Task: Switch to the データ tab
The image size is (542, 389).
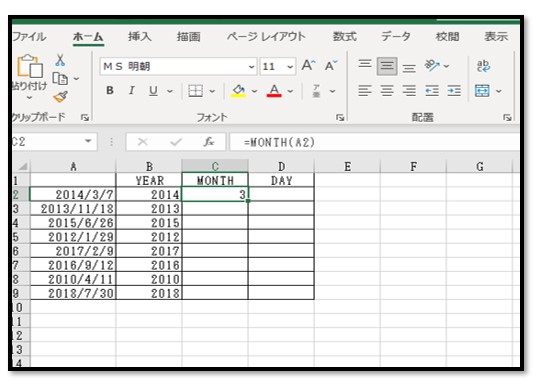Action: [x=396, y=36]
